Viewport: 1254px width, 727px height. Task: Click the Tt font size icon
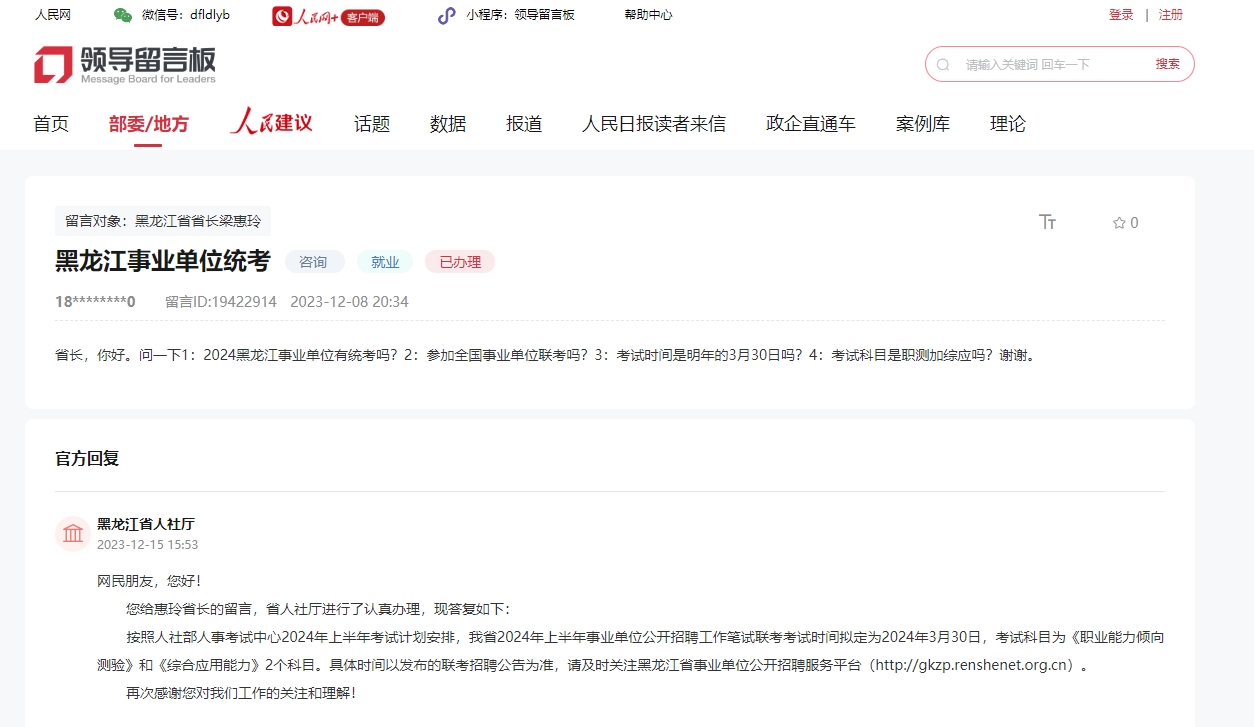coord(1048,222)
